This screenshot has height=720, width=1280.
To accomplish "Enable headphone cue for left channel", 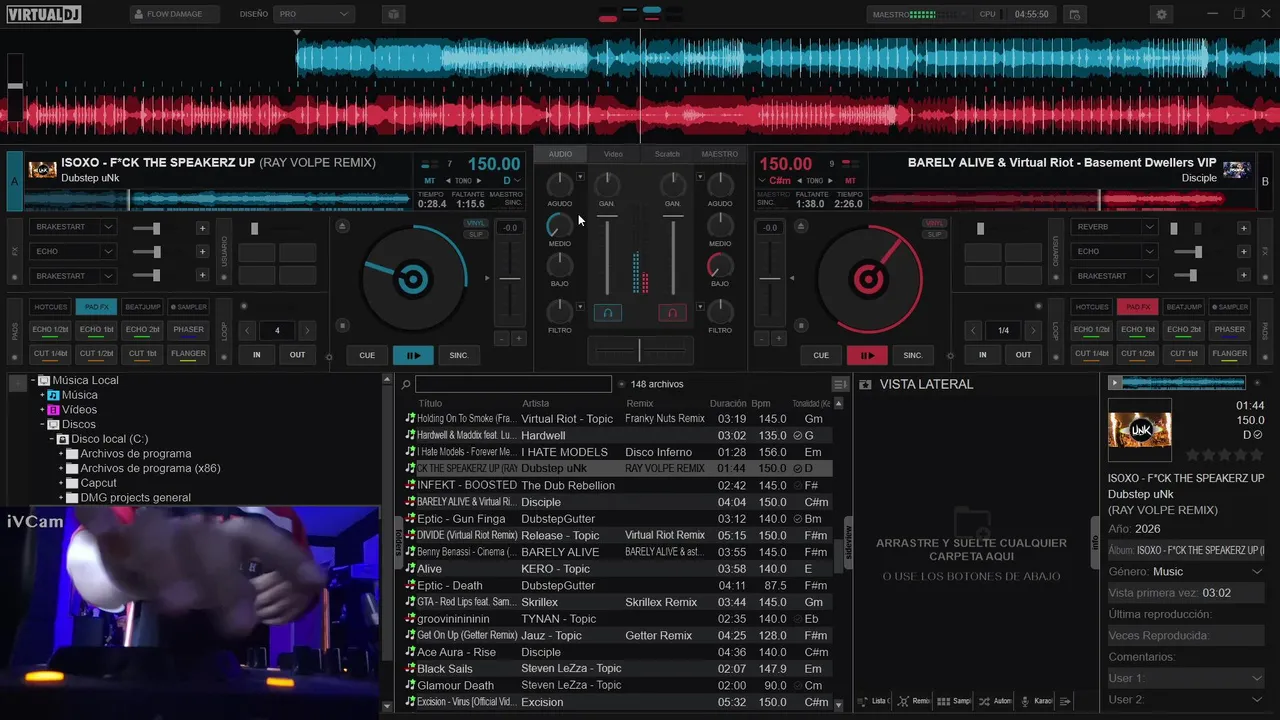I will (607, 313).
